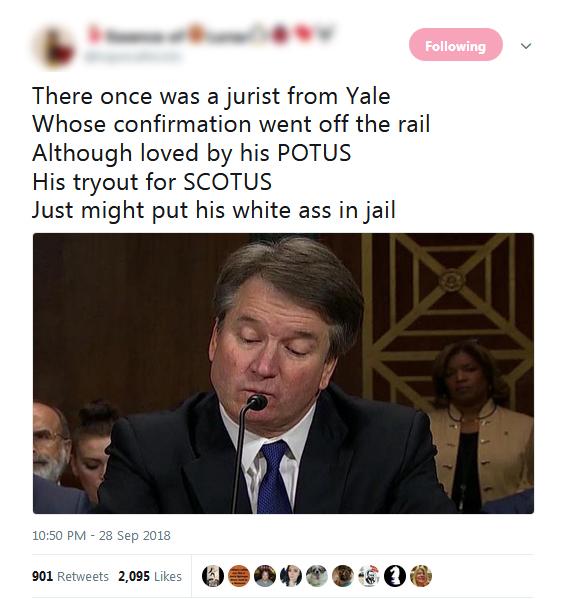View the 2,095 Likes list
The height and width of the screenshot is (599, 566).
pos(150,576)
